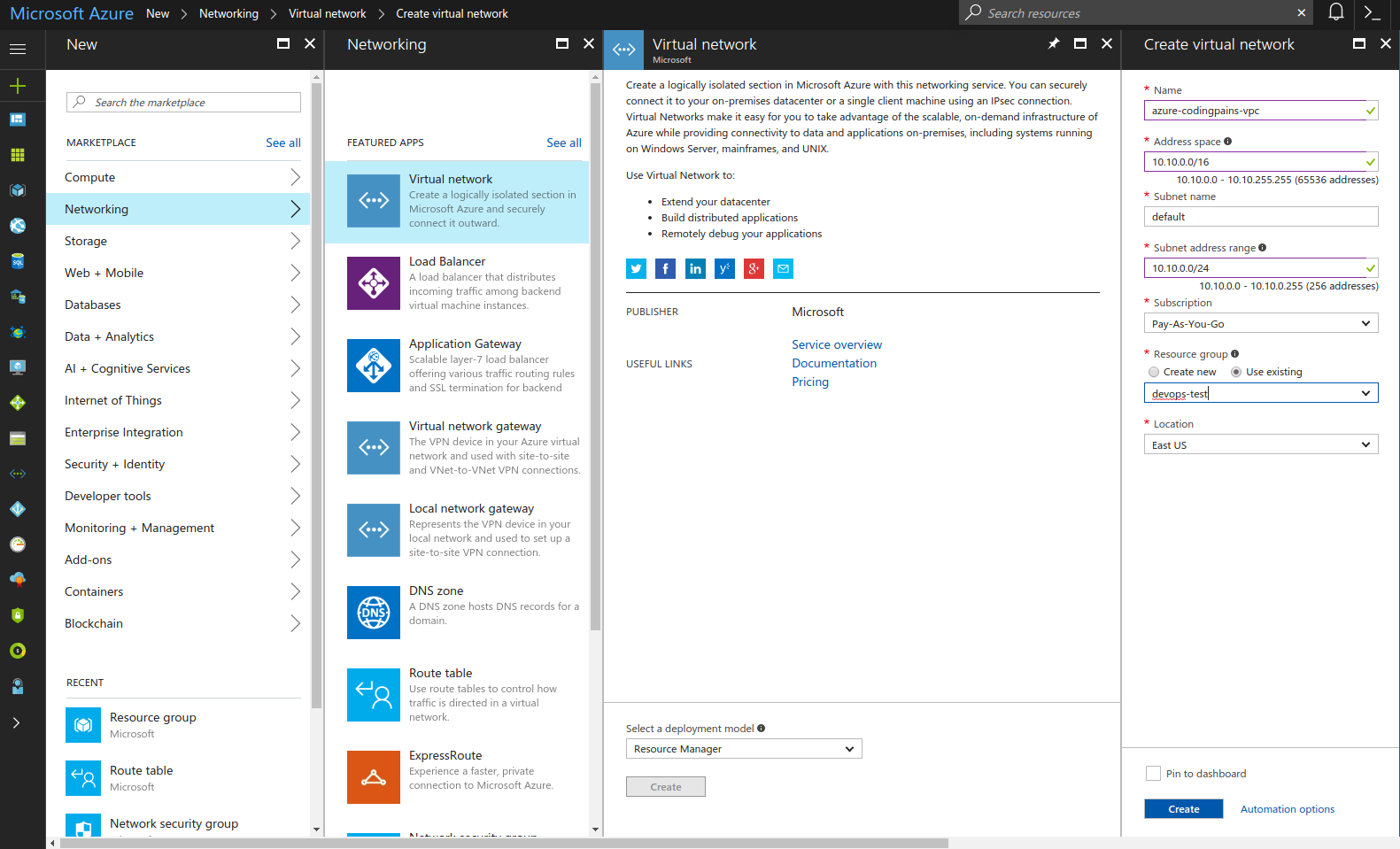
Task: Open the Pricing link
Action: 810,382
